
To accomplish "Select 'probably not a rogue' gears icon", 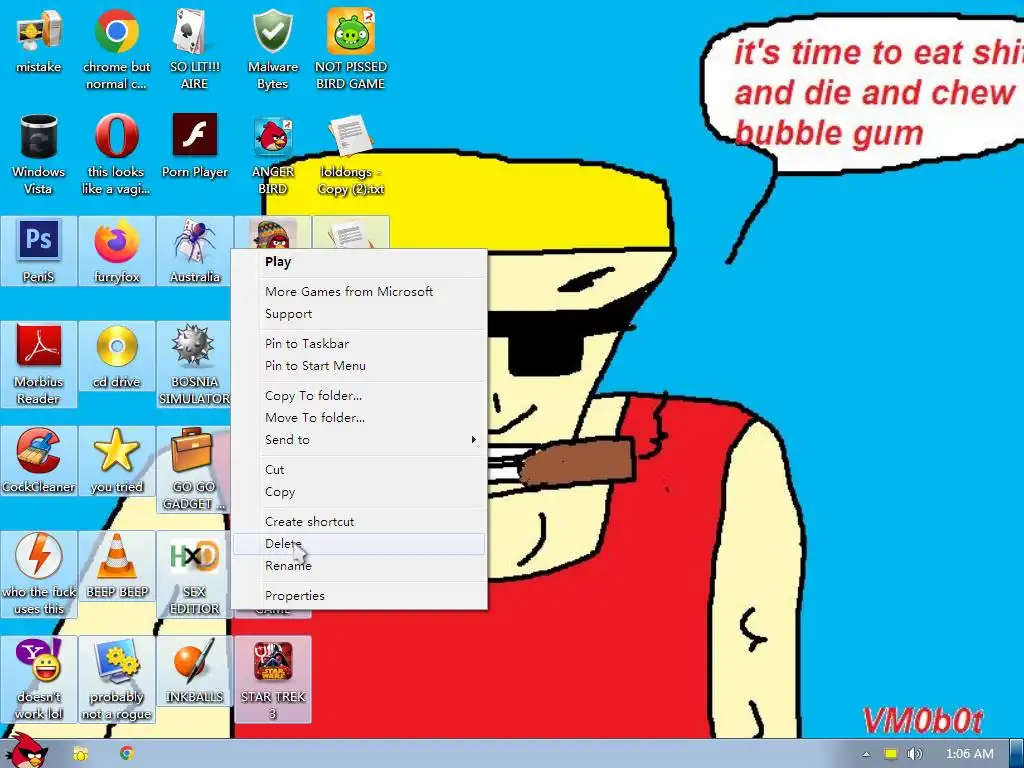I will pyautogui.click(x=116, y=680).
